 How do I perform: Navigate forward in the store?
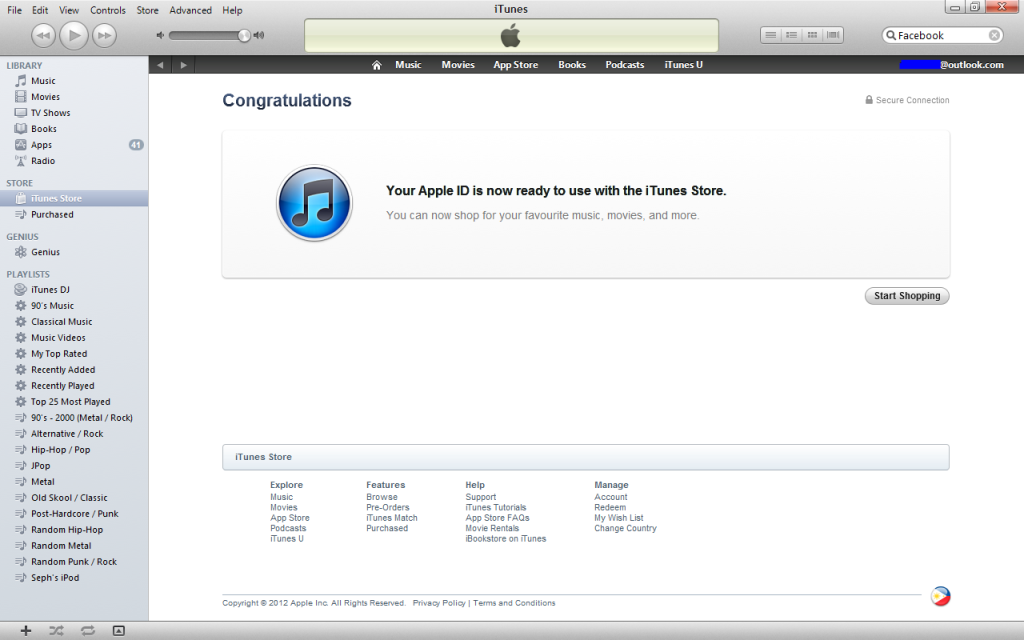(x=184, y=65)
